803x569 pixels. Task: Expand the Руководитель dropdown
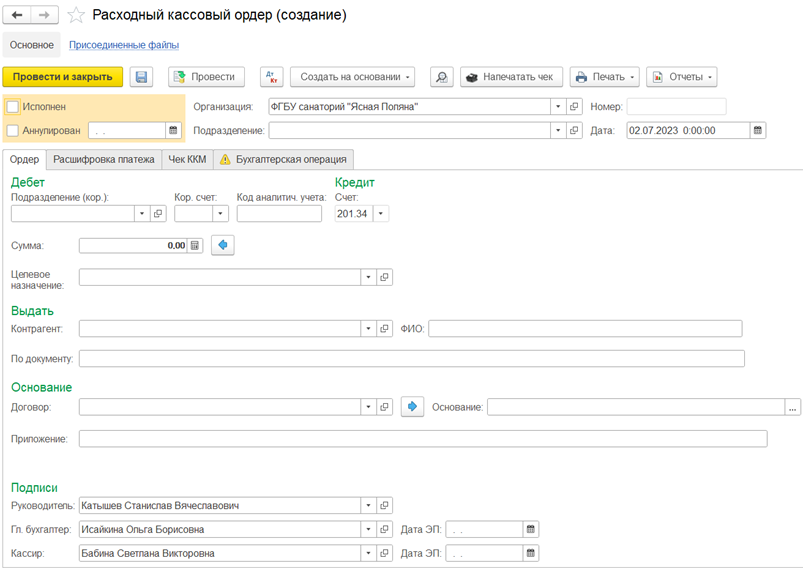368,505
